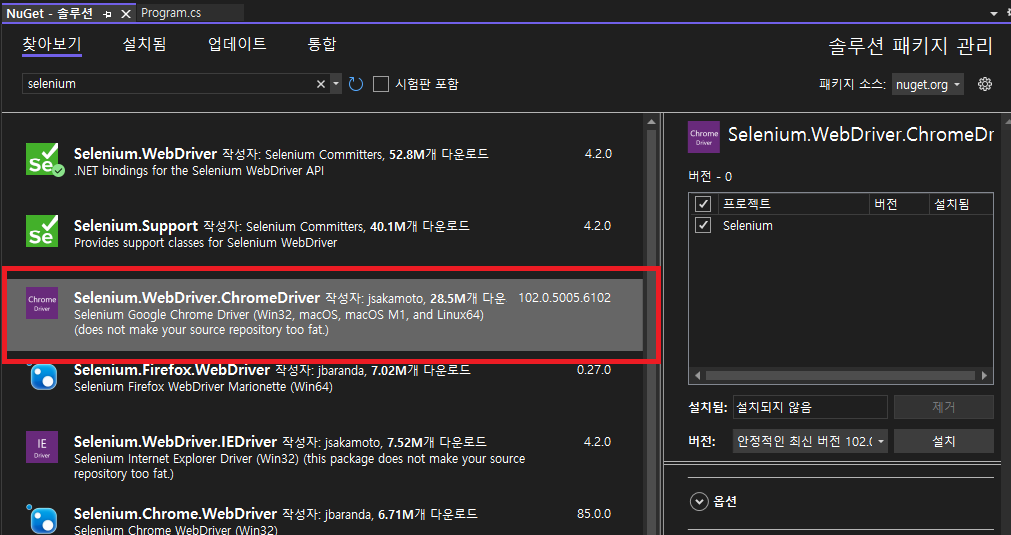1011x535 pixels.
Task: Click the Selenium project name in table
Action: 747,226
